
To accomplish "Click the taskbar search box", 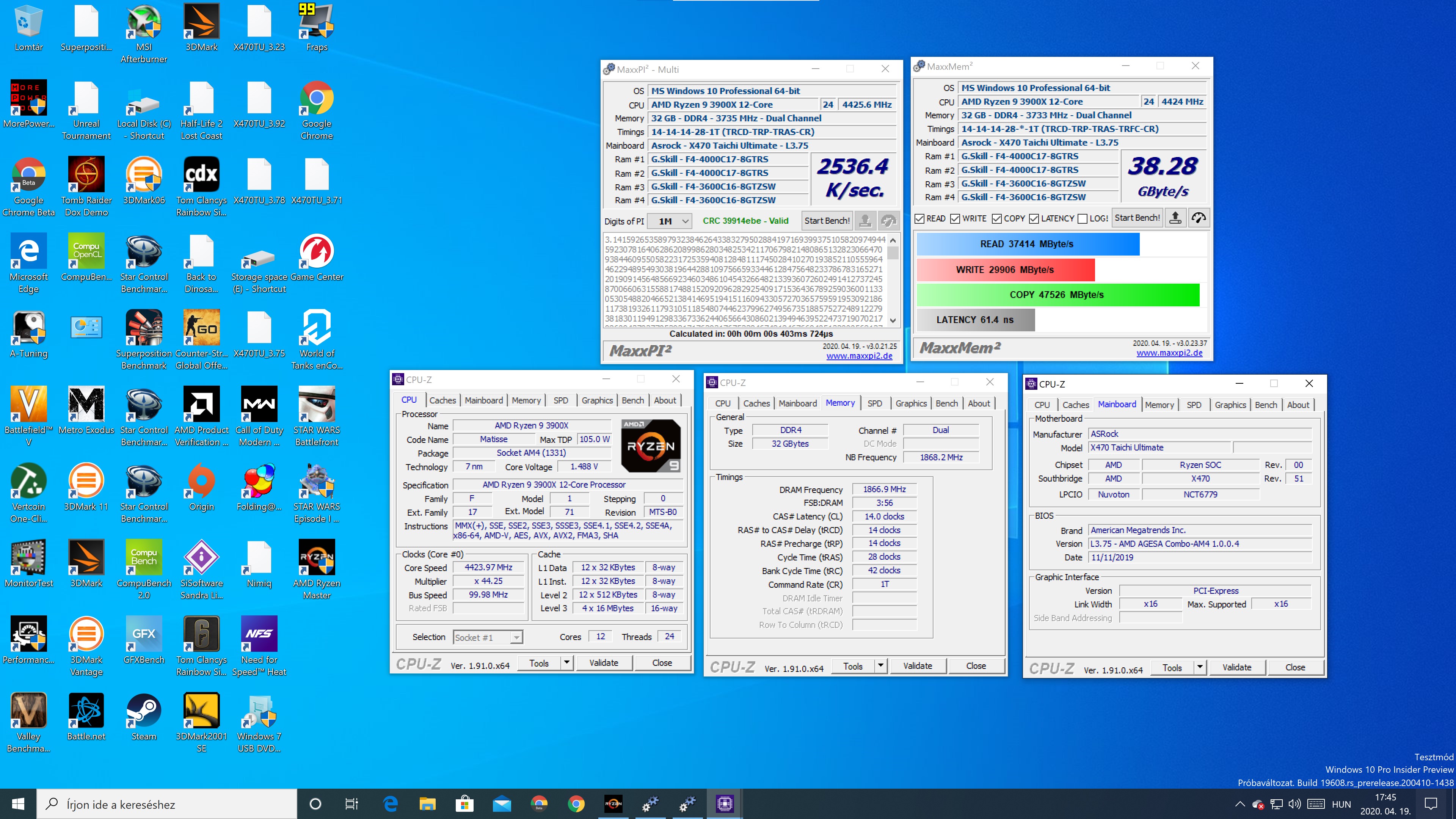I will (x=167, y=804).
